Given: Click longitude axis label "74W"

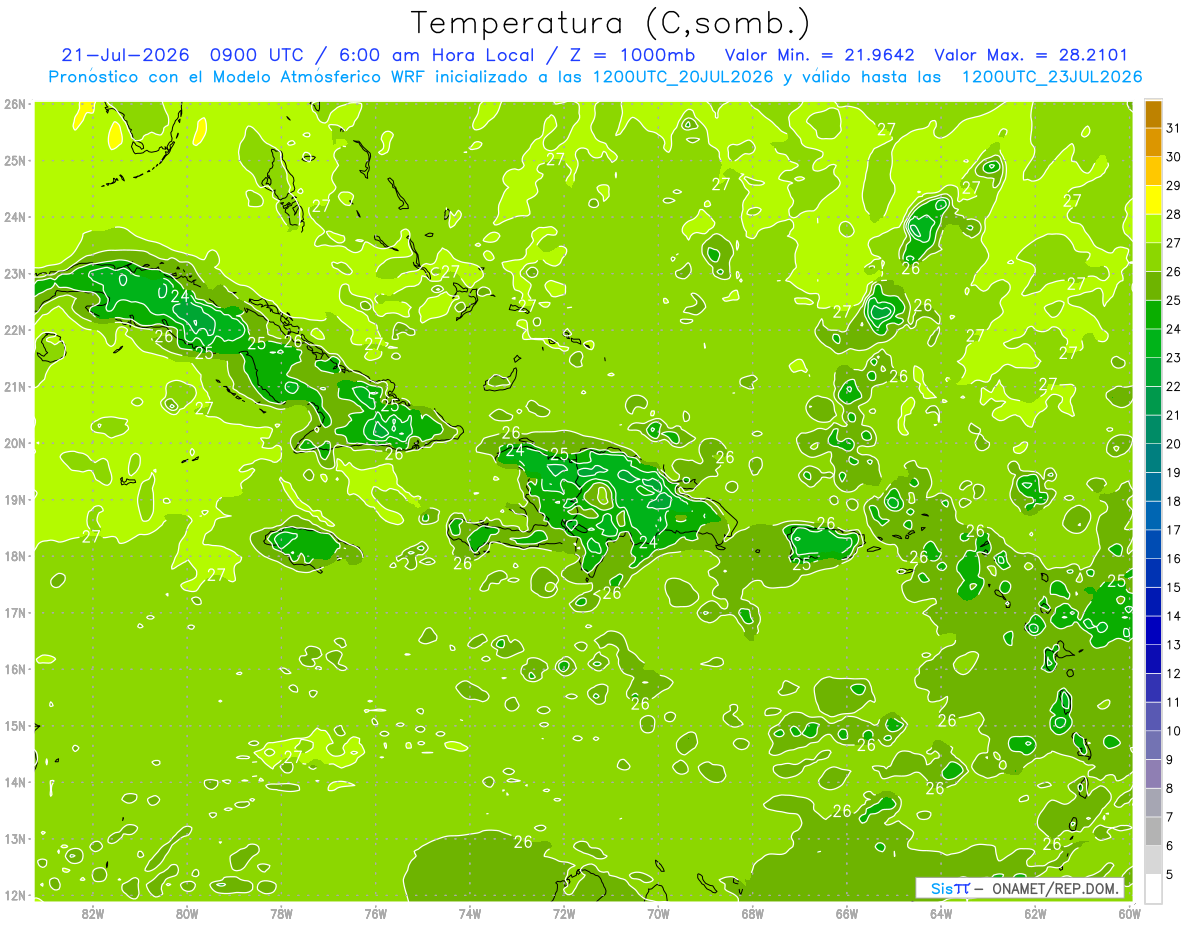Looking at the screenshot, I should (470, 913).
